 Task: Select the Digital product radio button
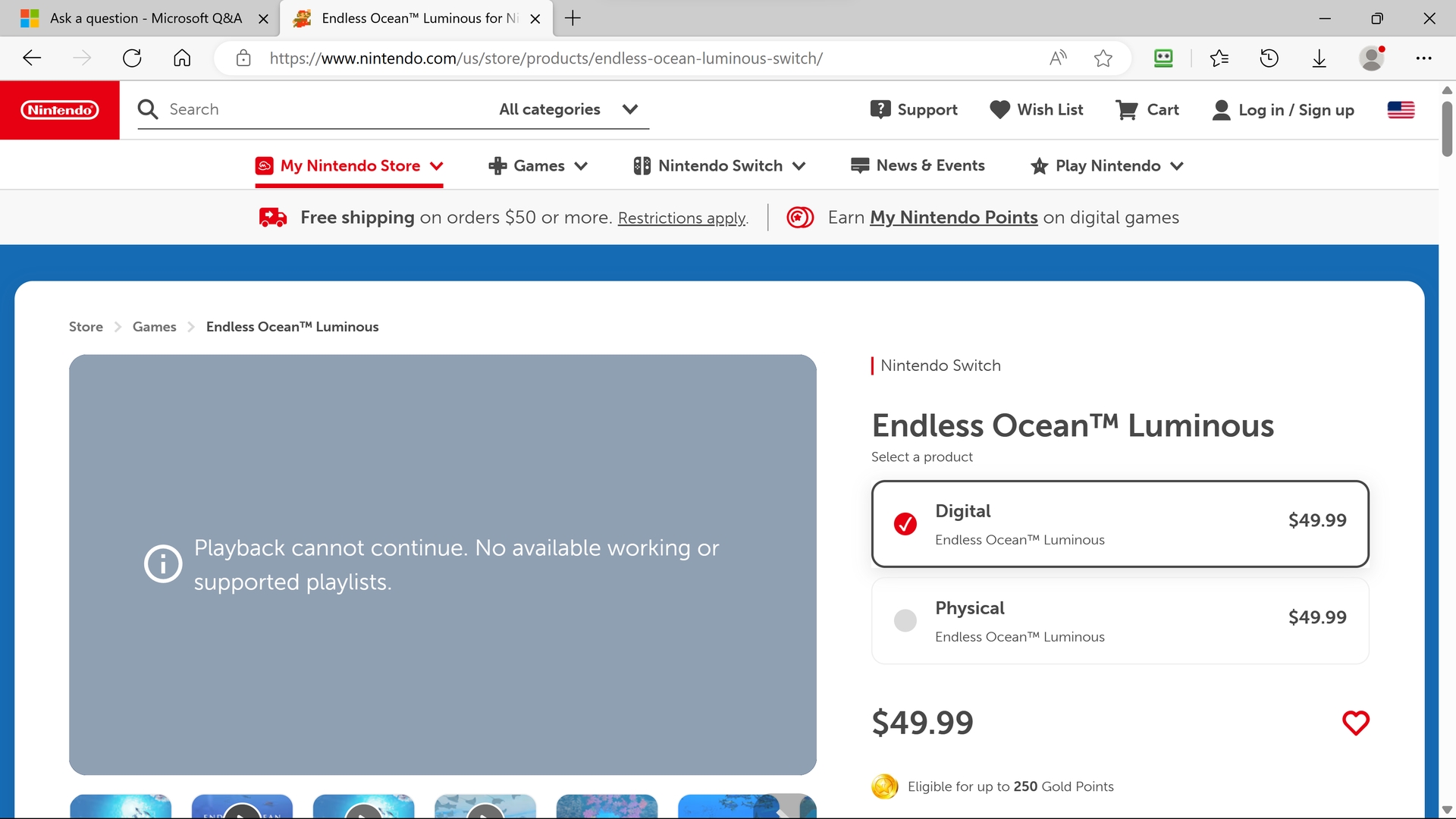tap(906, 524)
